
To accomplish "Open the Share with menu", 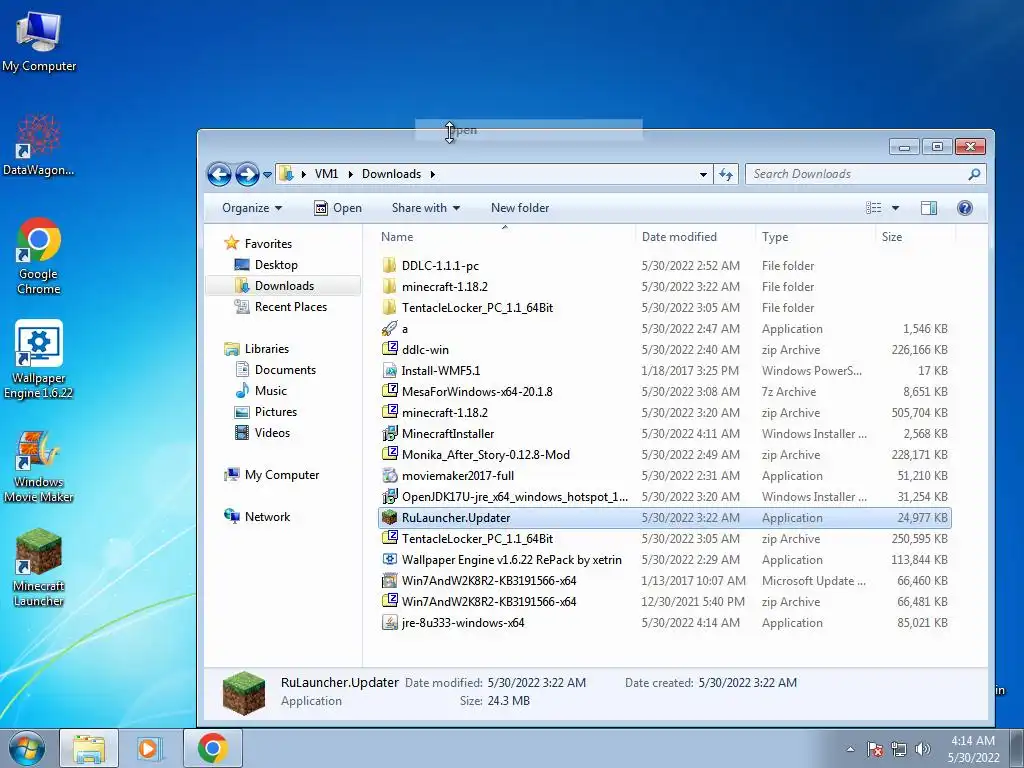I will pos(426,208).
